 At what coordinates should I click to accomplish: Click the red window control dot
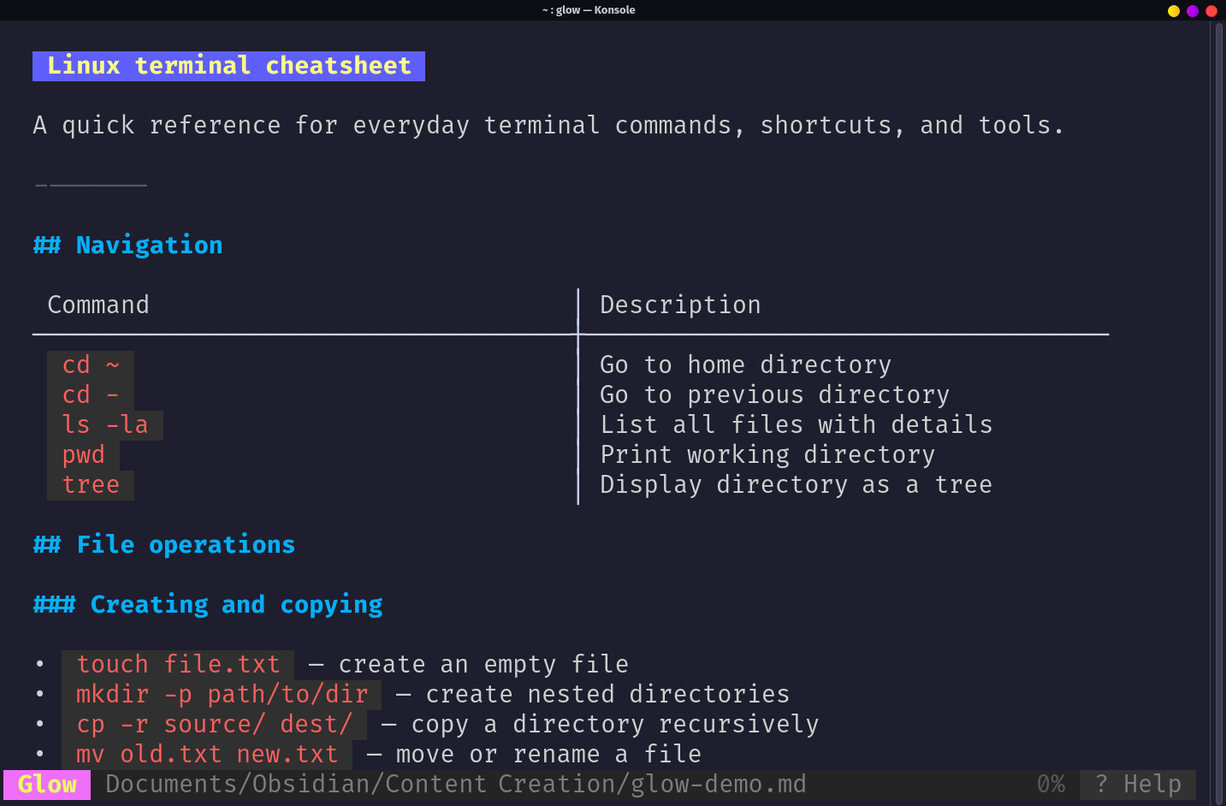click(1210, 10)
